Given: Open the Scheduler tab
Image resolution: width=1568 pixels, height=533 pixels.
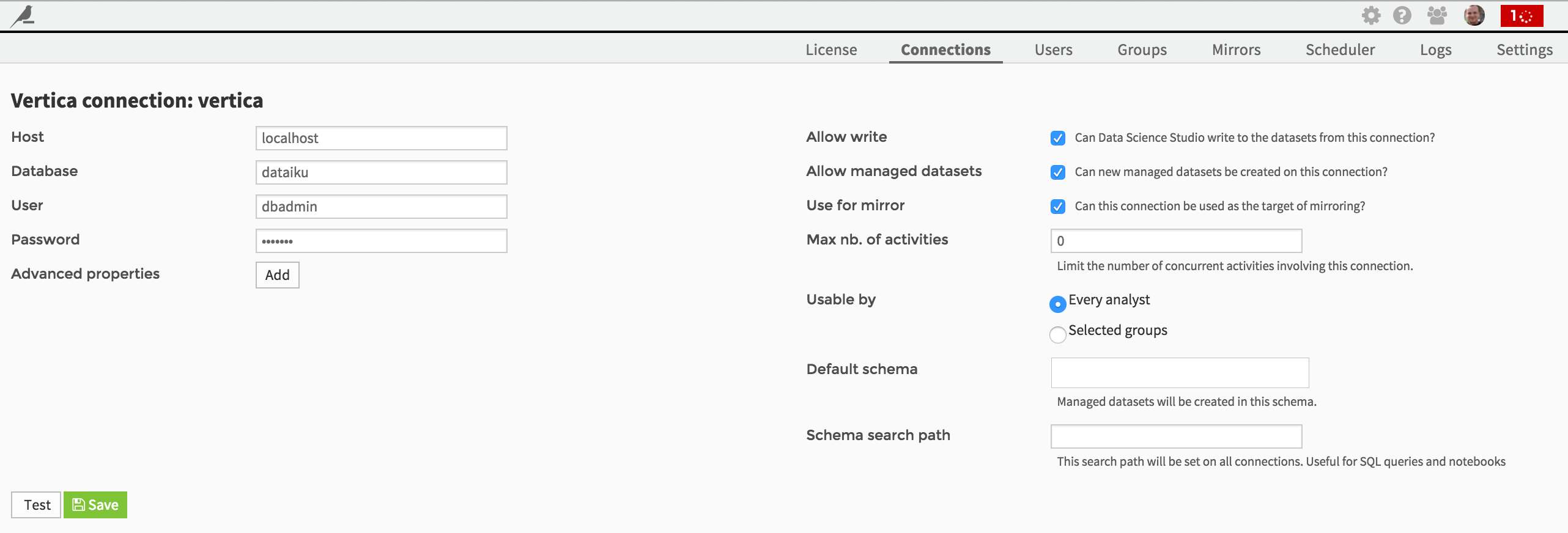Looking at the screenshot, I should coord(1340,50).
